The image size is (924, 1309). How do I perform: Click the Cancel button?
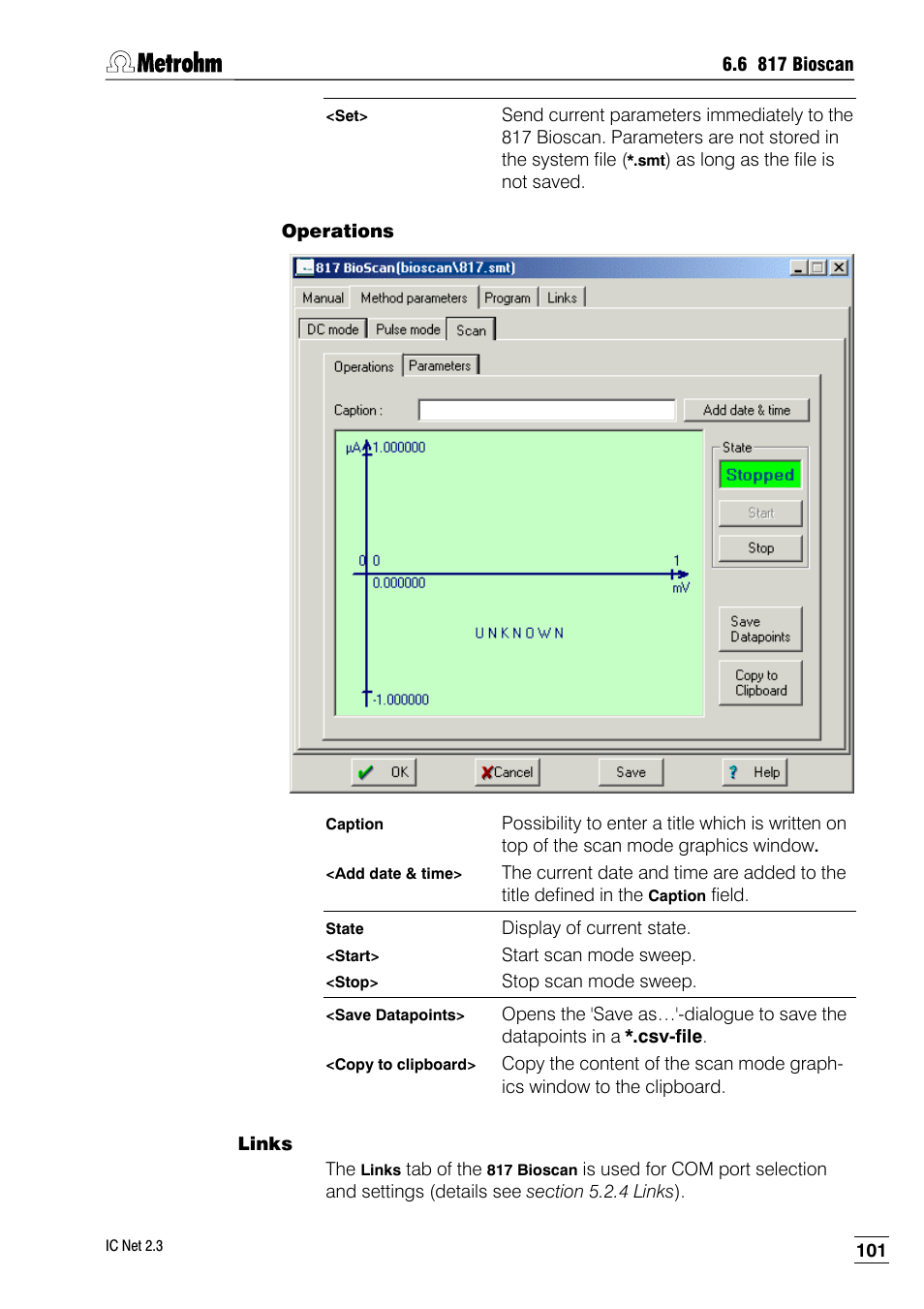(508, 772)
